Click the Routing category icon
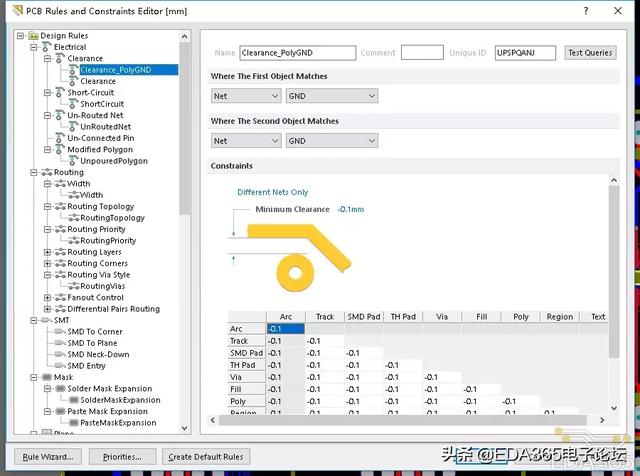This screenshot has height=476, width=640. 47,173
